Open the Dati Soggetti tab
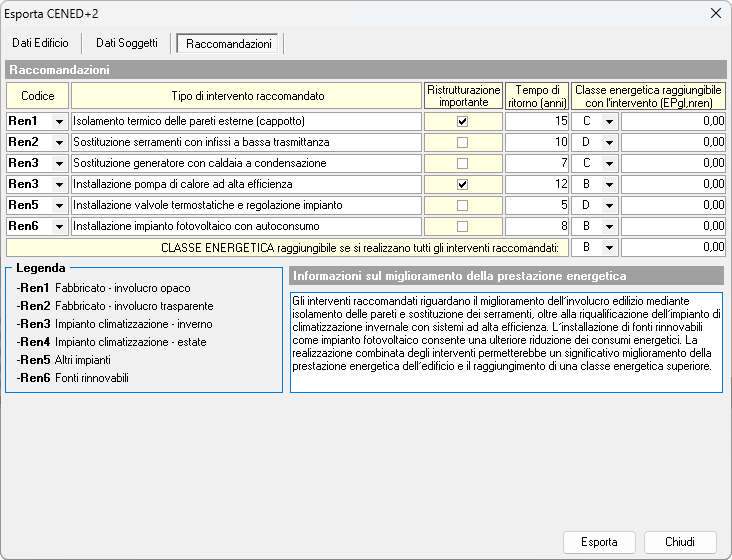Viewport: 732px width, 560px height. (126, 43)
